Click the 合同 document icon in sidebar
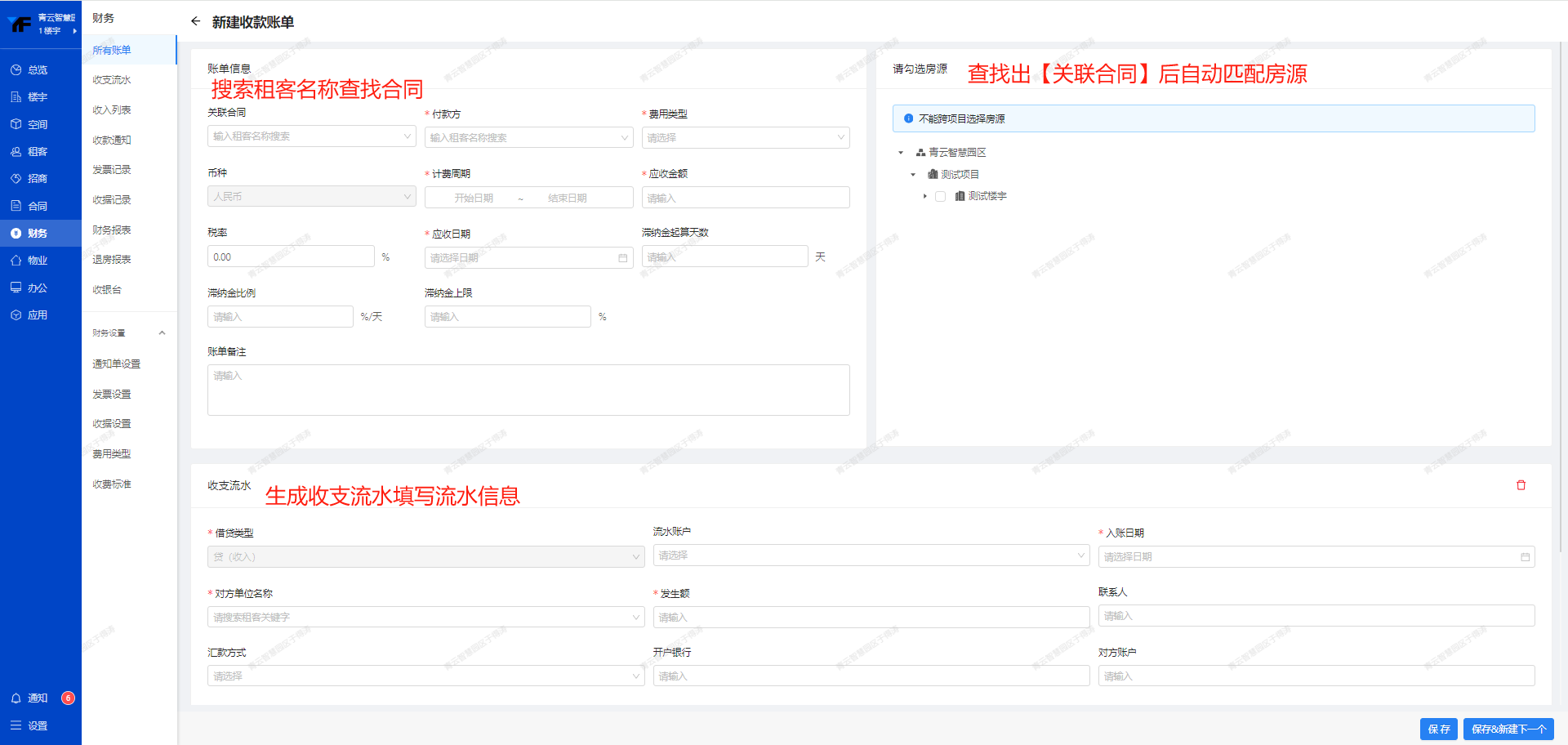1568x745 pixels. point(16,206)
